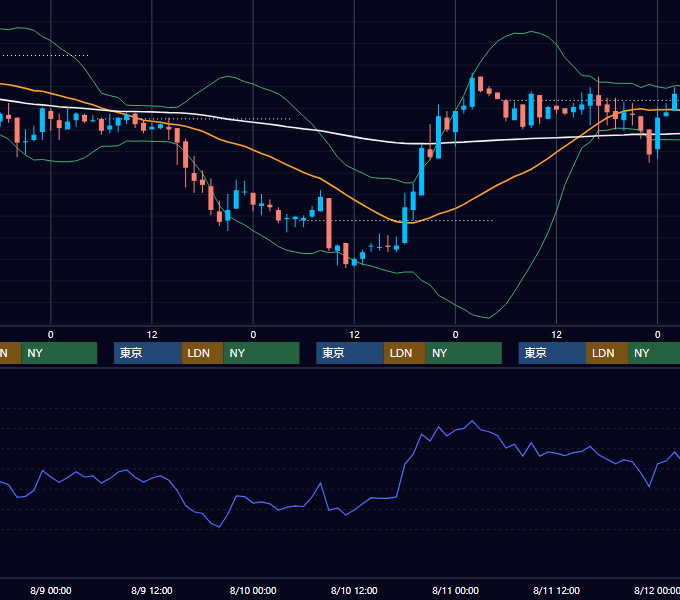Select the 東京 session block starting 8/9 12:00

[147, 353]
